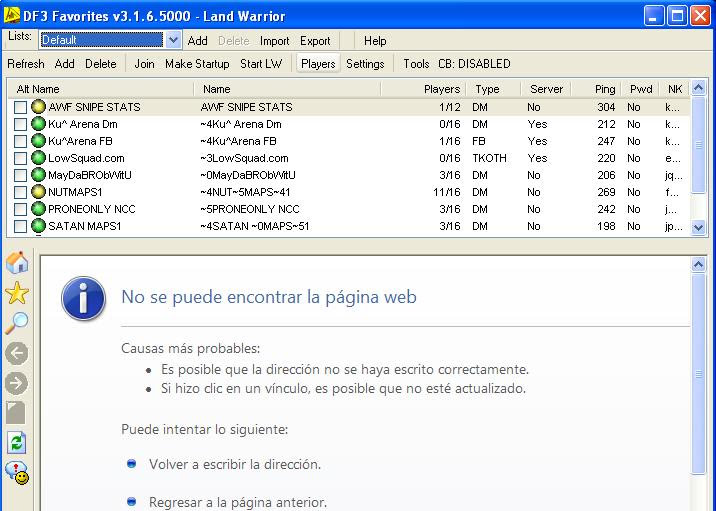Click the green status ball of PRONEONLY NCC
This screenshot has height=511, width=716.
(38, 209)
